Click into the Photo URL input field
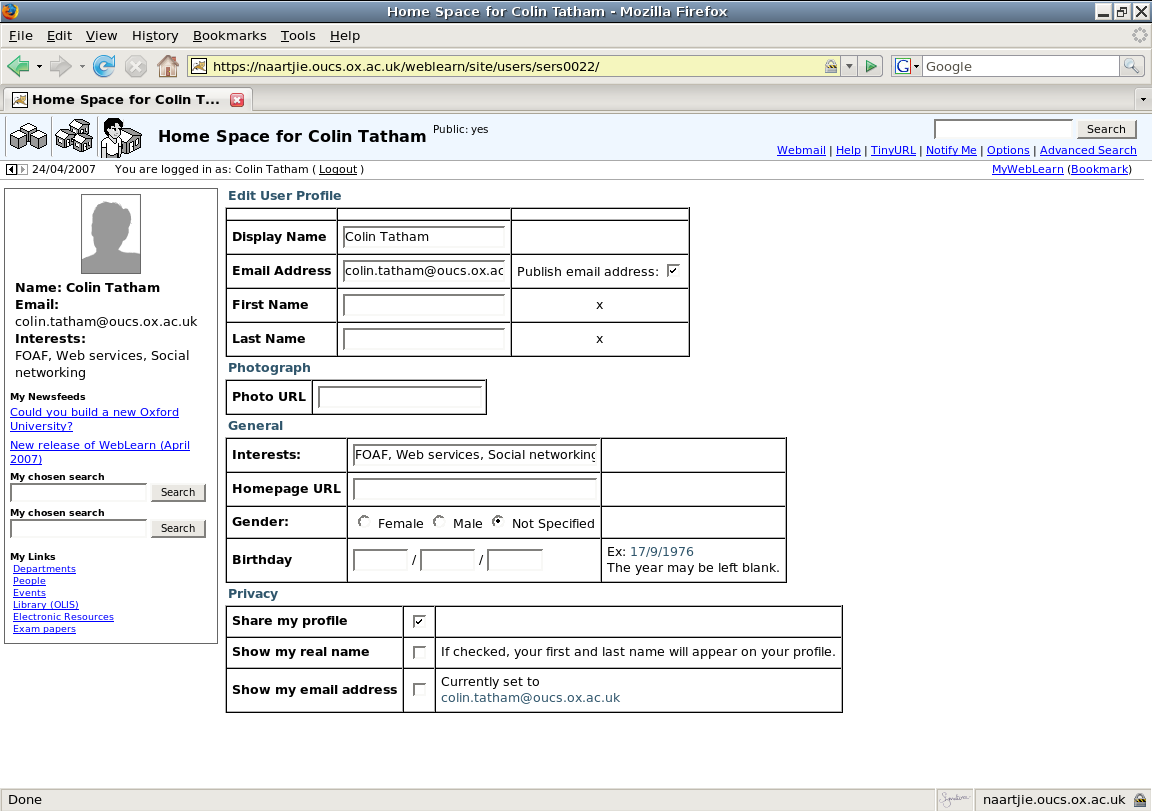The image size is (1152, 812). pyautogui.click(x=399, y=397)
